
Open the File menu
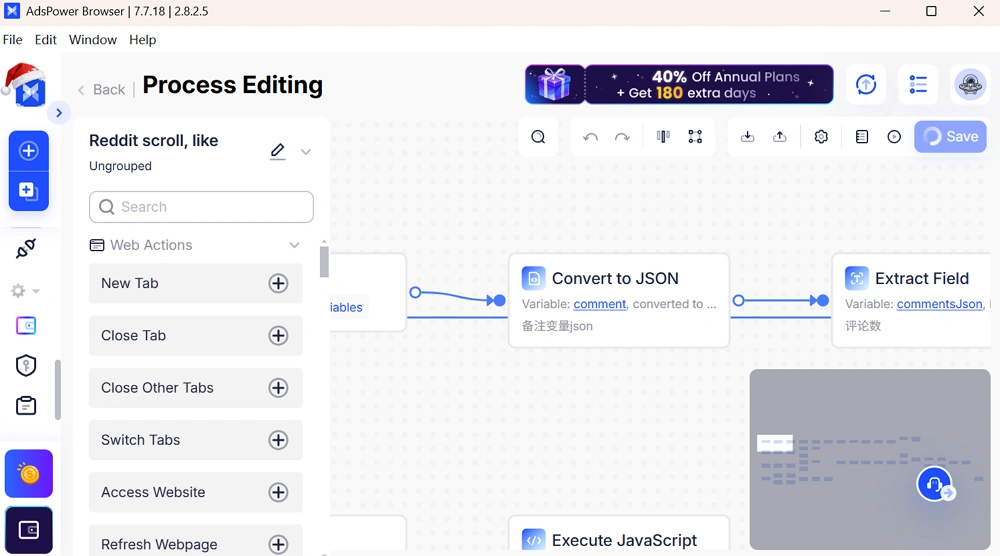[x=13, y=40]
